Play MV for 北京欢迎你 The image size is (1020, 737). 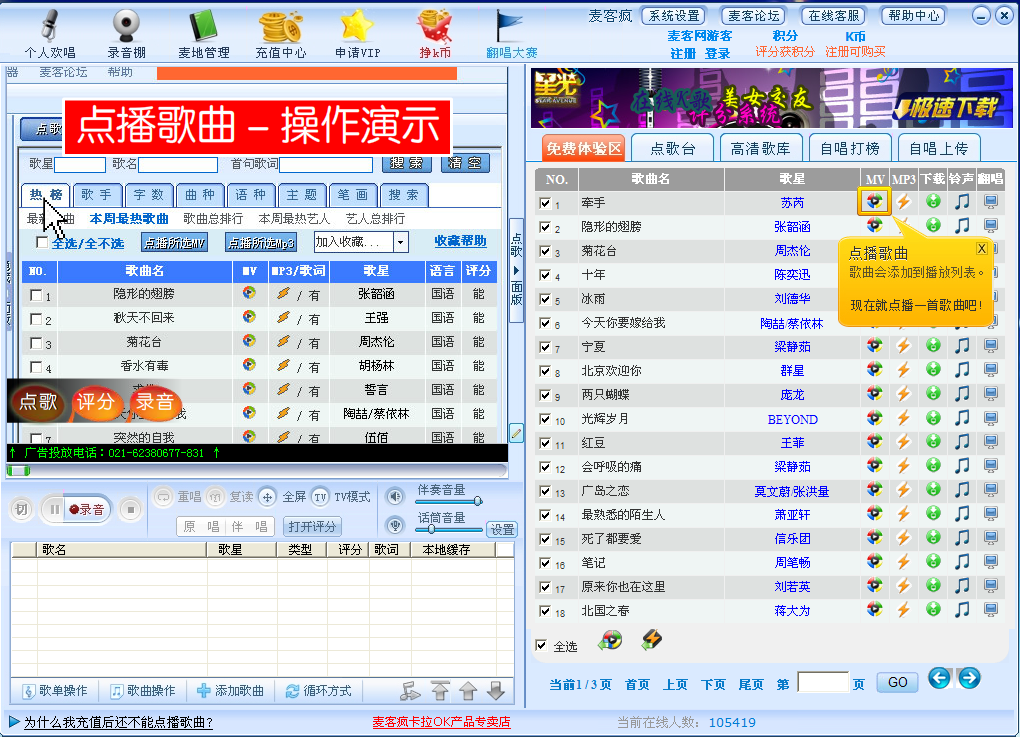[874, 369]
